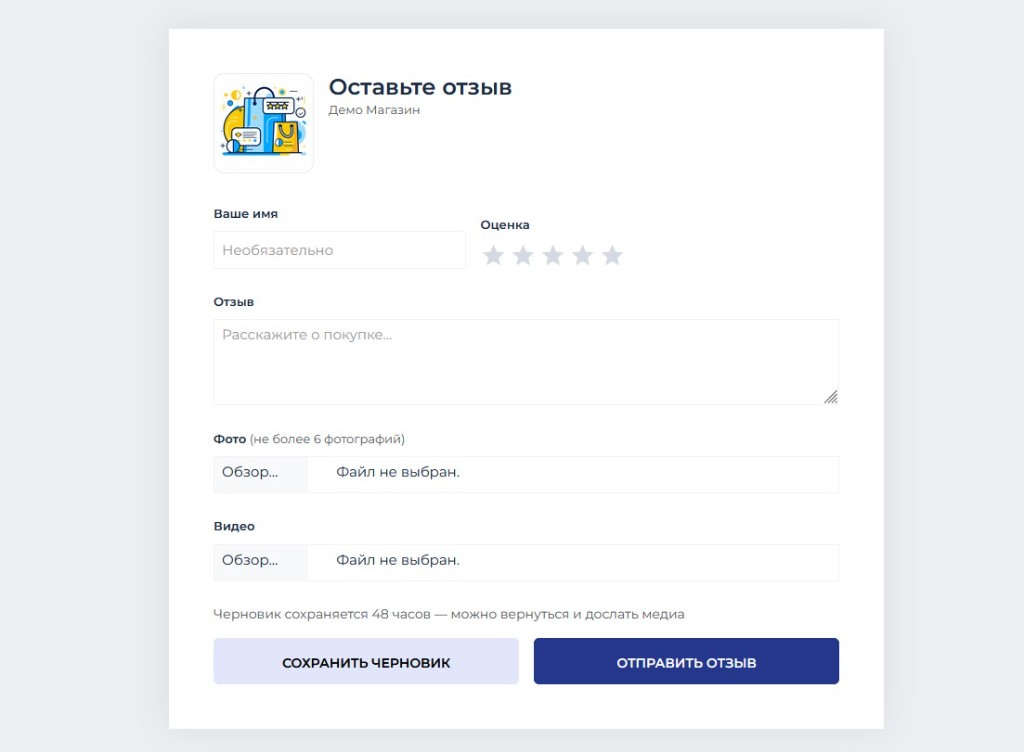Viewport: 1024px width, 752px height.
Task: Click the Отзыв field label
Action: tap(234, 302)
